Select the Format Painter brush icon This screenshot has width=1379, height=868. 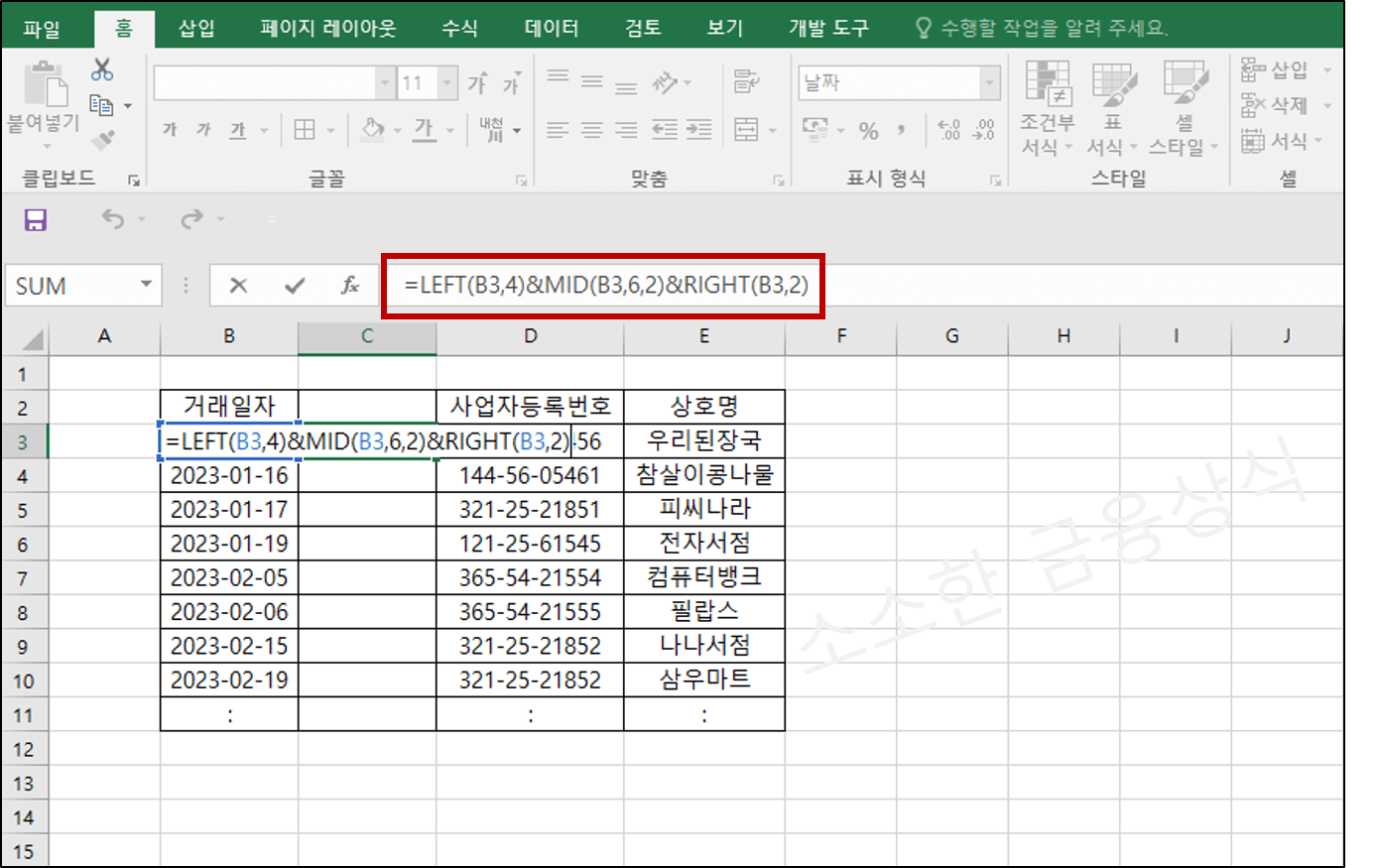[x=99, y=139]
